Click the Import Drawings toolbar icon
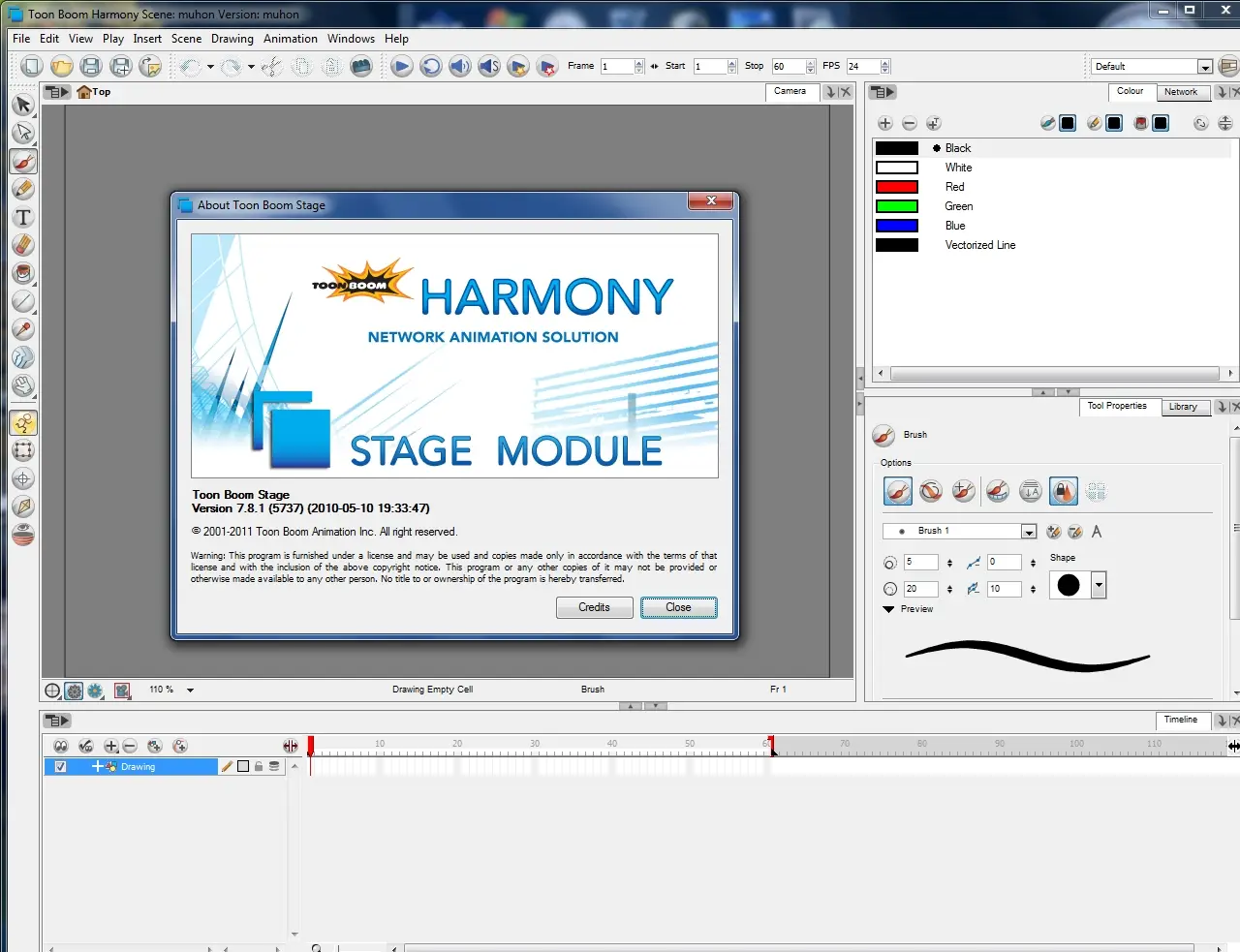 click(x=150, y=66)
